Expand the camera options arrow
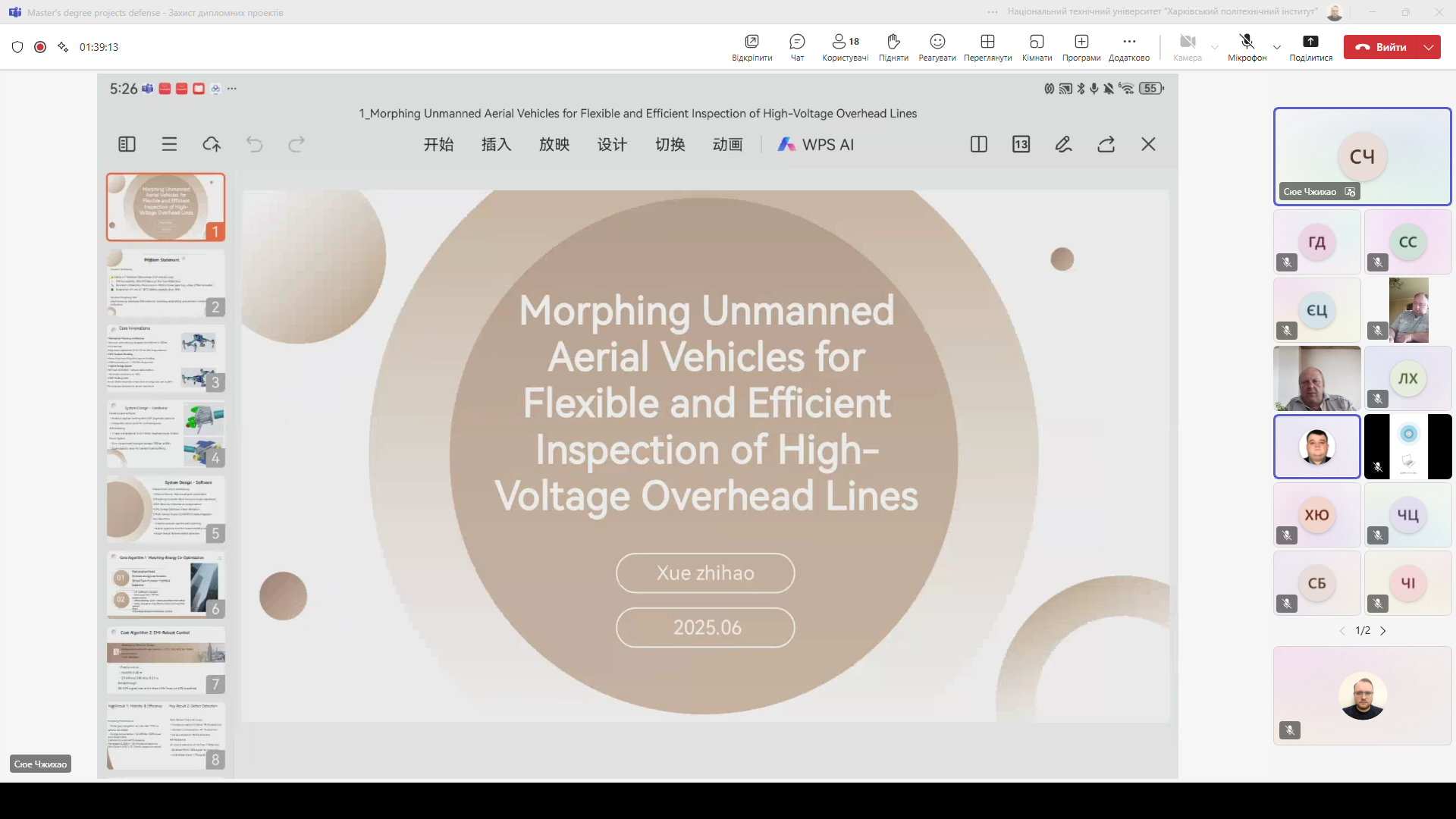 coord(1215,47)
